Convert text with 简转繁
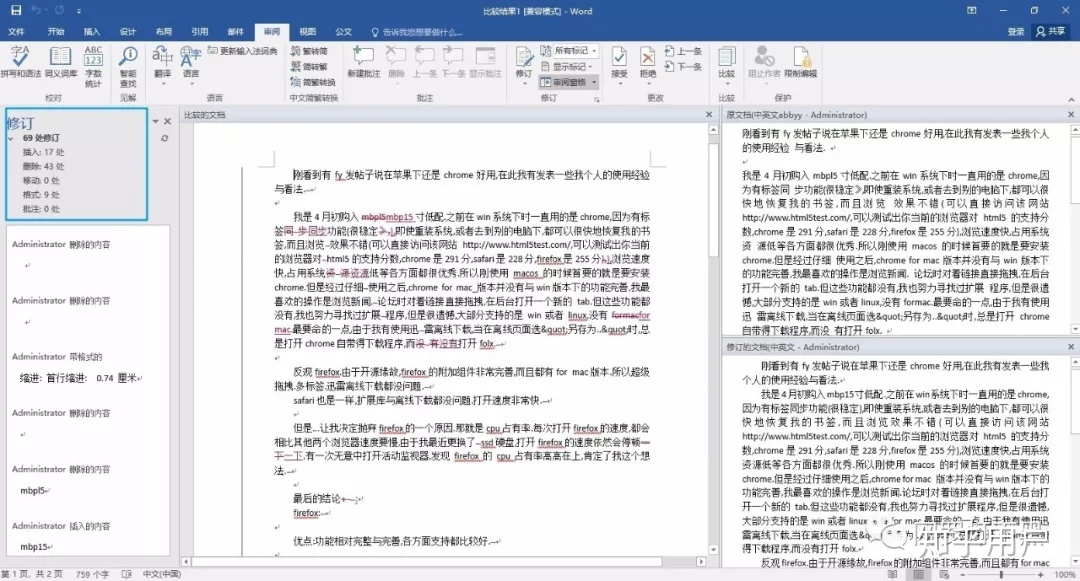Screen dimensions: 1080x581 pyautogui.click(x=309, y=67)
